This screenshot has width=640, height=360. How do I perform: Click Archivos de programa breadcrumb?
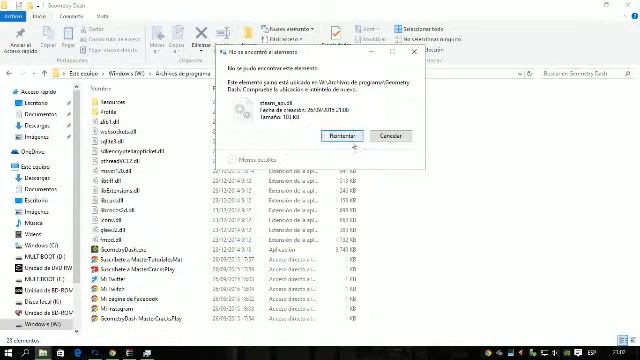[x=183, y=74]
